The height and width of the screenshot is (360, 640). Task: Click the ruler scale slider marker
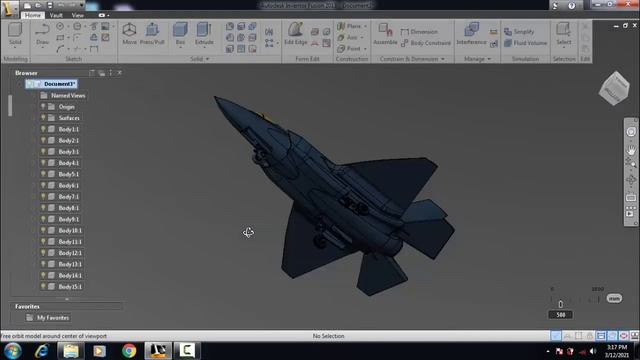click(x=560, y=304)
